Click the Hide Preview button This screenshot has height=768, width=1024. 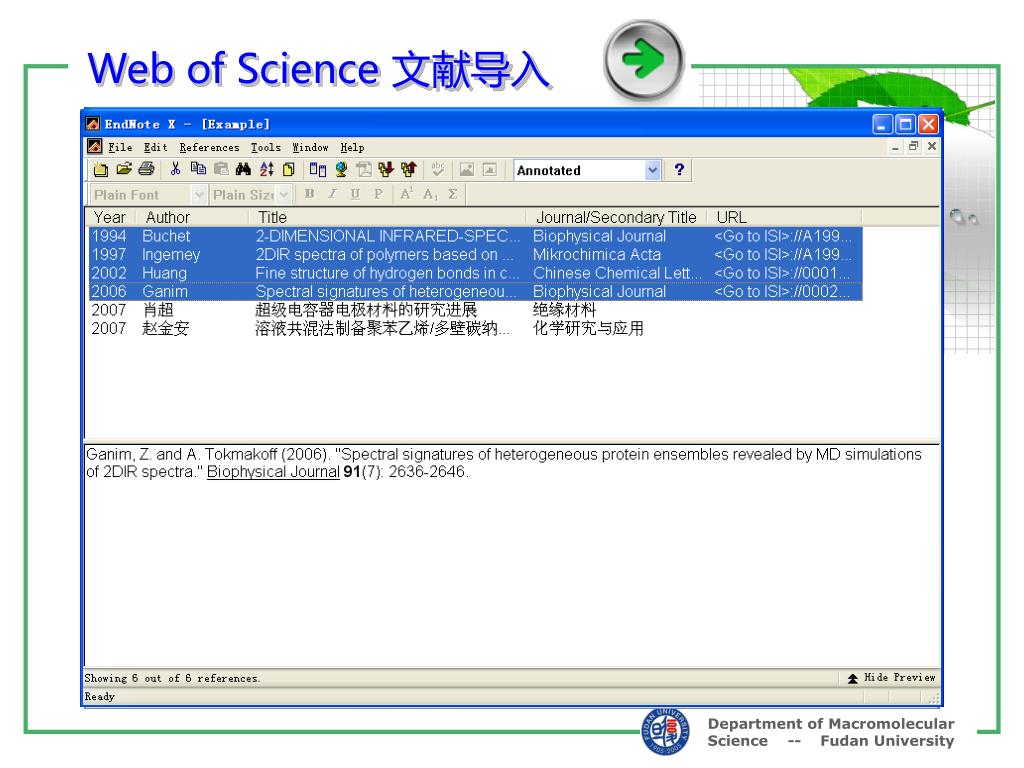click(x=891, y=678)
